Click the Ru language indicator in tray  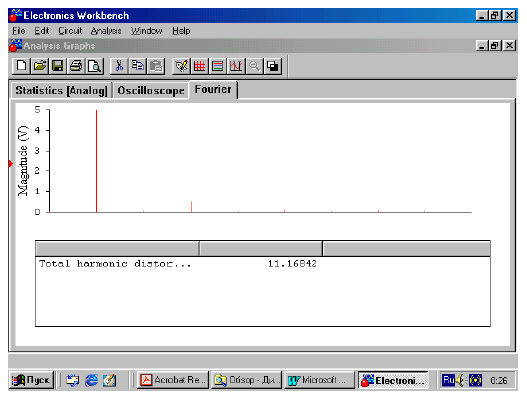(448, 380)
